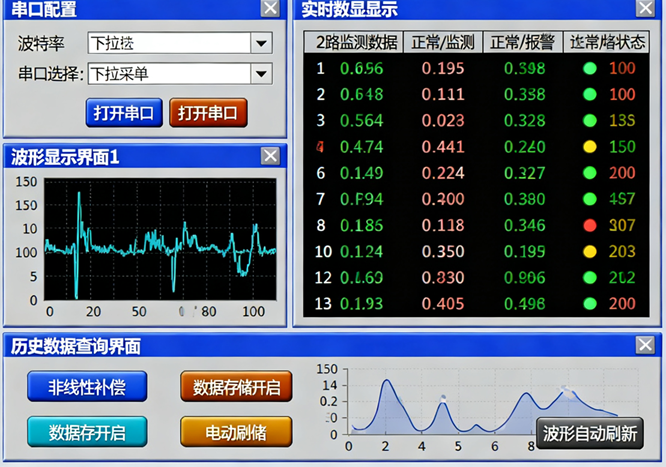Close the 波形显示界面1 panel
The image size is (666, 467).
tap(270, 156)
